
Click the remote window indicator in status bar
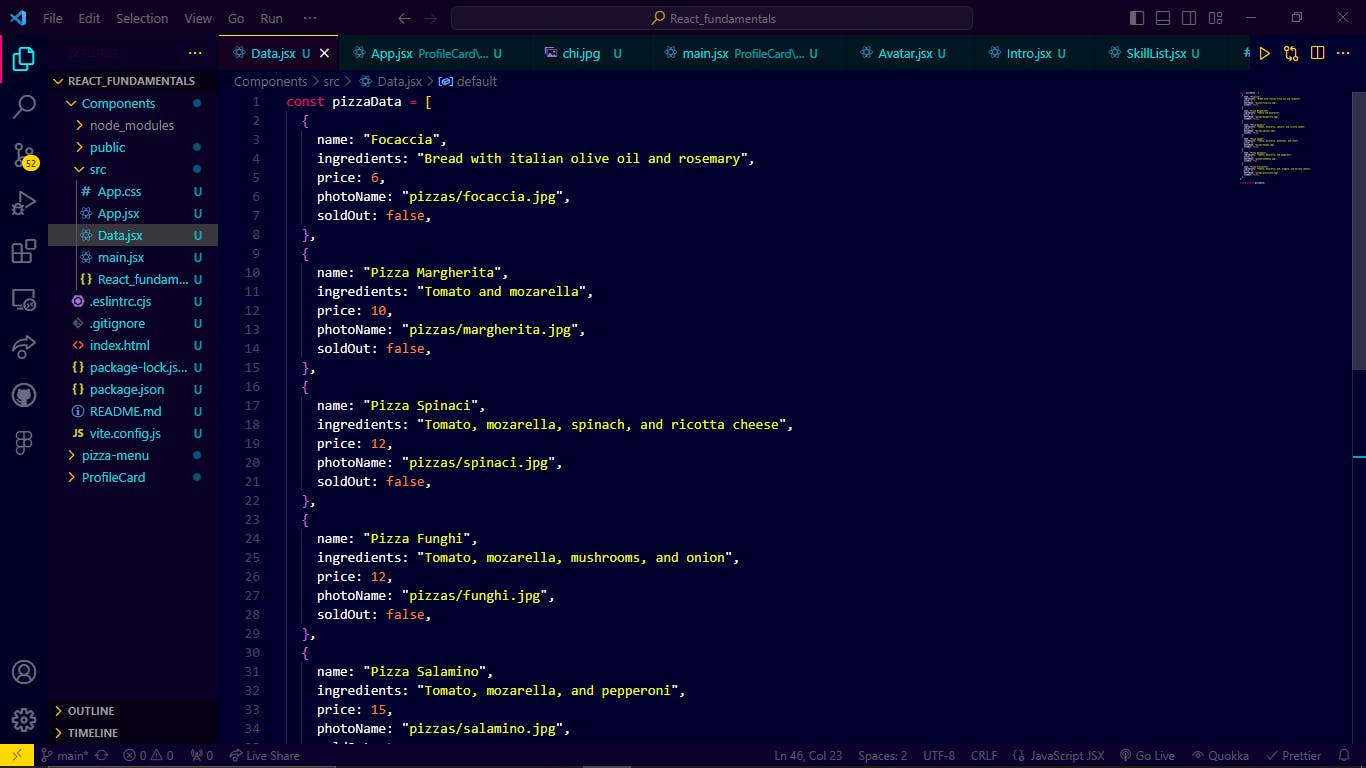click(x=17, y=756)
